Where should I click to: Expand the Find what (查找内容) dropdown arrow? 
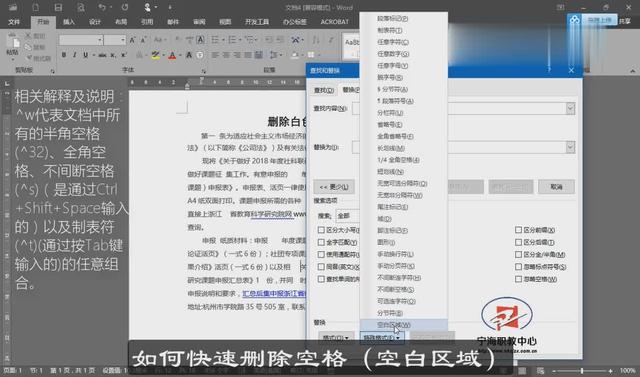(x=570, y=108)
